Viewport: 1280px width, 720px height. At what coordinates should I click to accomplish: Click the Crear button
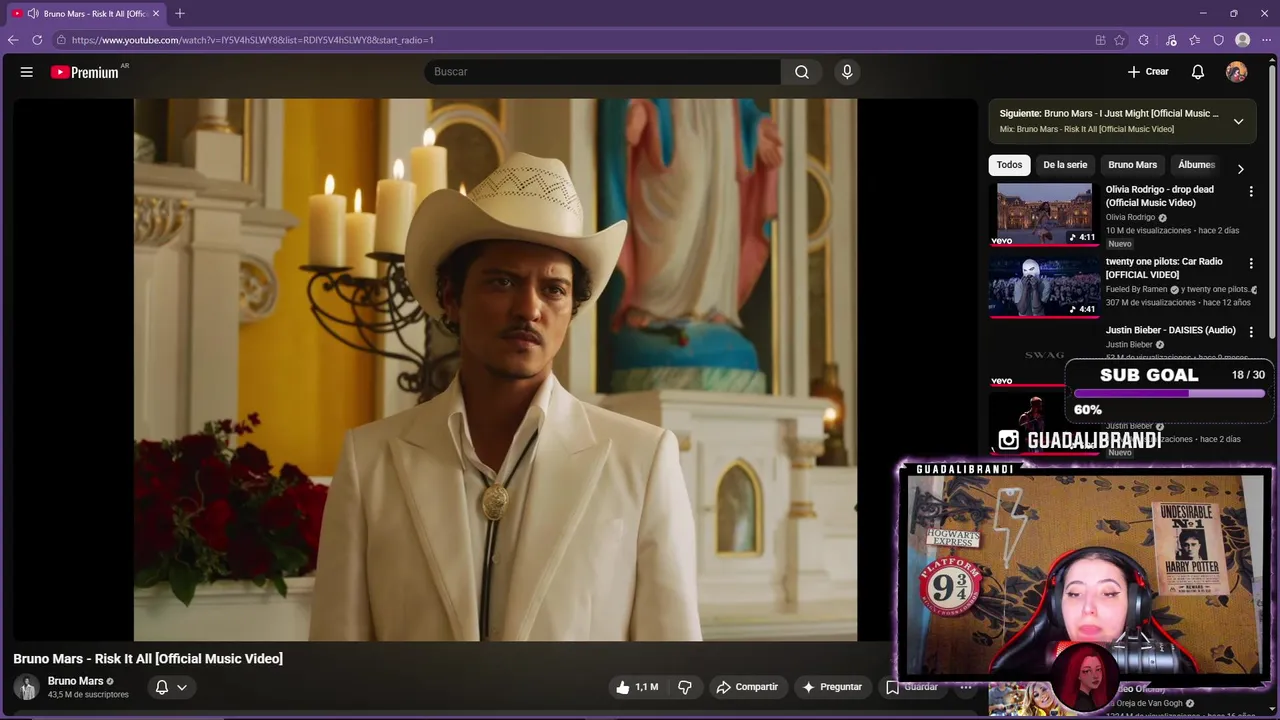pos(1148,72)
